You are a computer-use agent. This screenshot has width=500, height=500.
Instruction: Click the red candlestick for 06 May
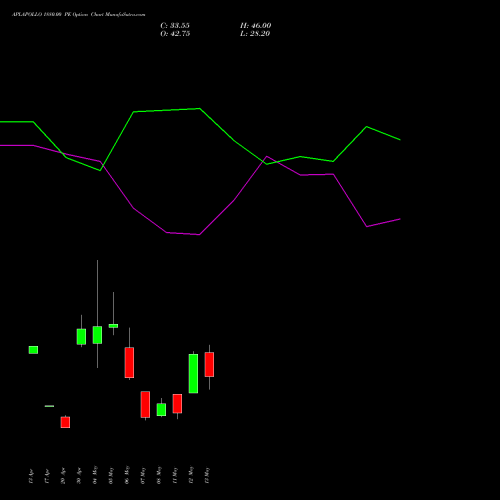pyautogui.click(x=129, y=363)
